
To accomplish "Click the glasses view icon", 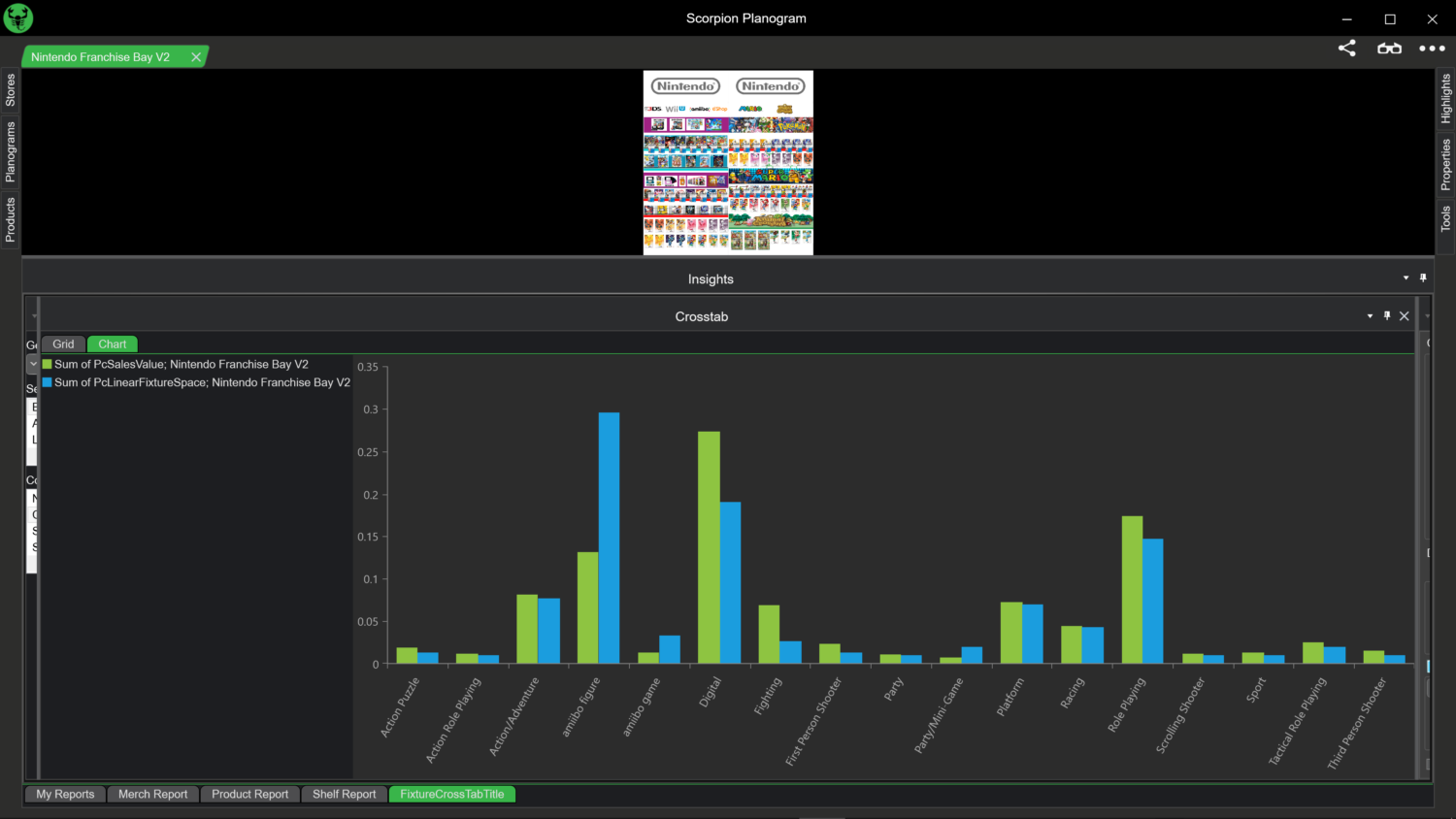I will click(1389, 48).
